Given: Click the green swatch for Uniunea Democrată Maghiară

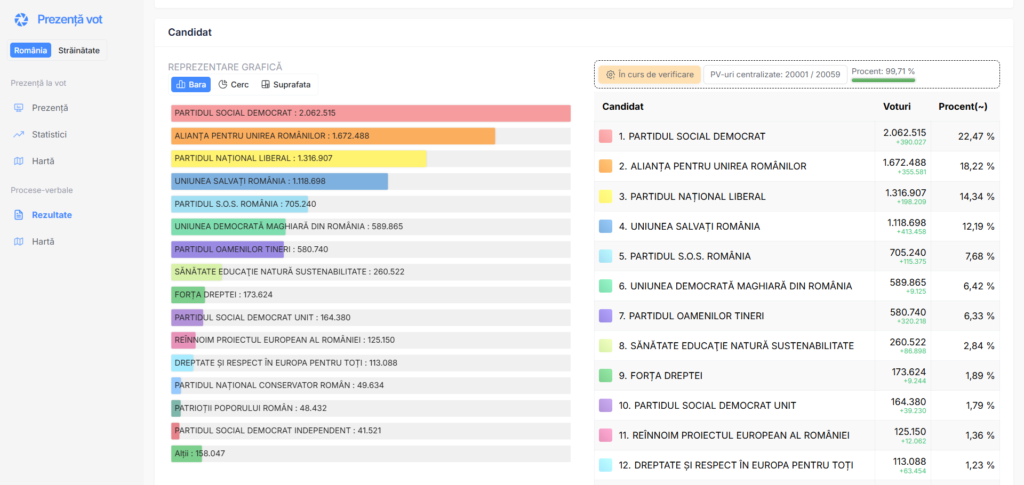Looking at the screenshot, I should tap(605, 286).
